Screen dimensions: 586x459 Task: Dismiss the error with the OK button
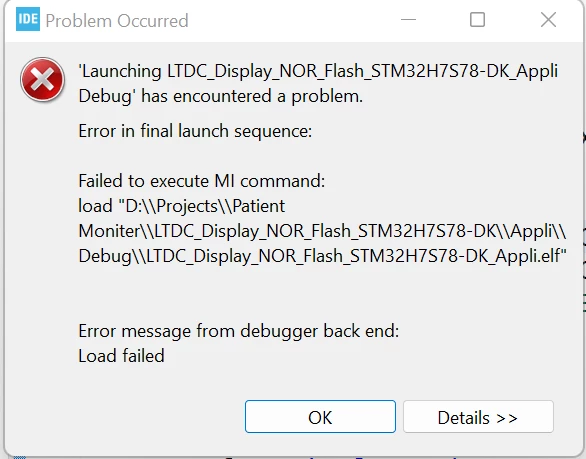click(x=320, y=417)
